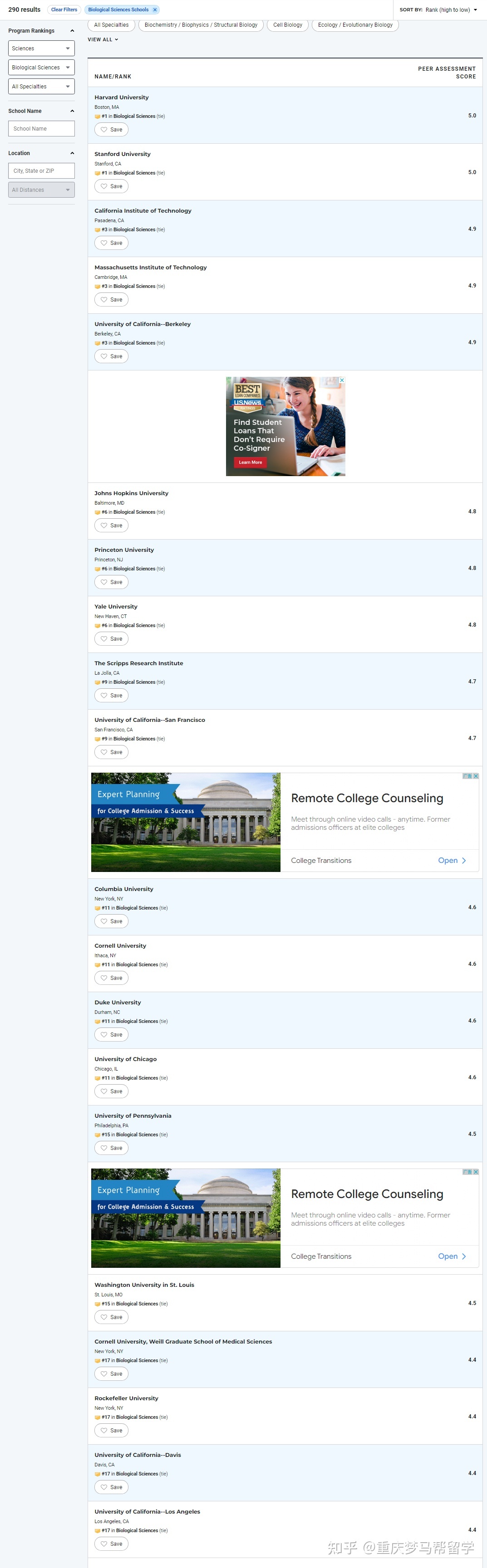Click first Expert Planning ad image
This screenshot has height=1568, width=487.
186,823
